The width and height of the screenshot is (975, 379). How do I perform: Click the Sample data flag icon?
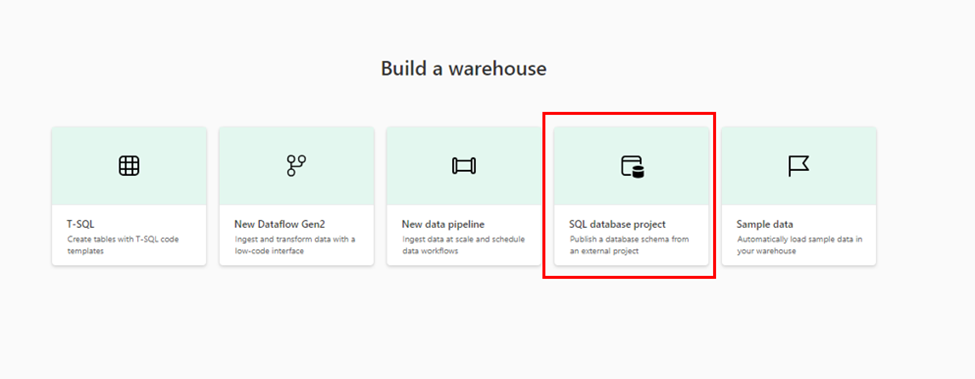(798, 166)
